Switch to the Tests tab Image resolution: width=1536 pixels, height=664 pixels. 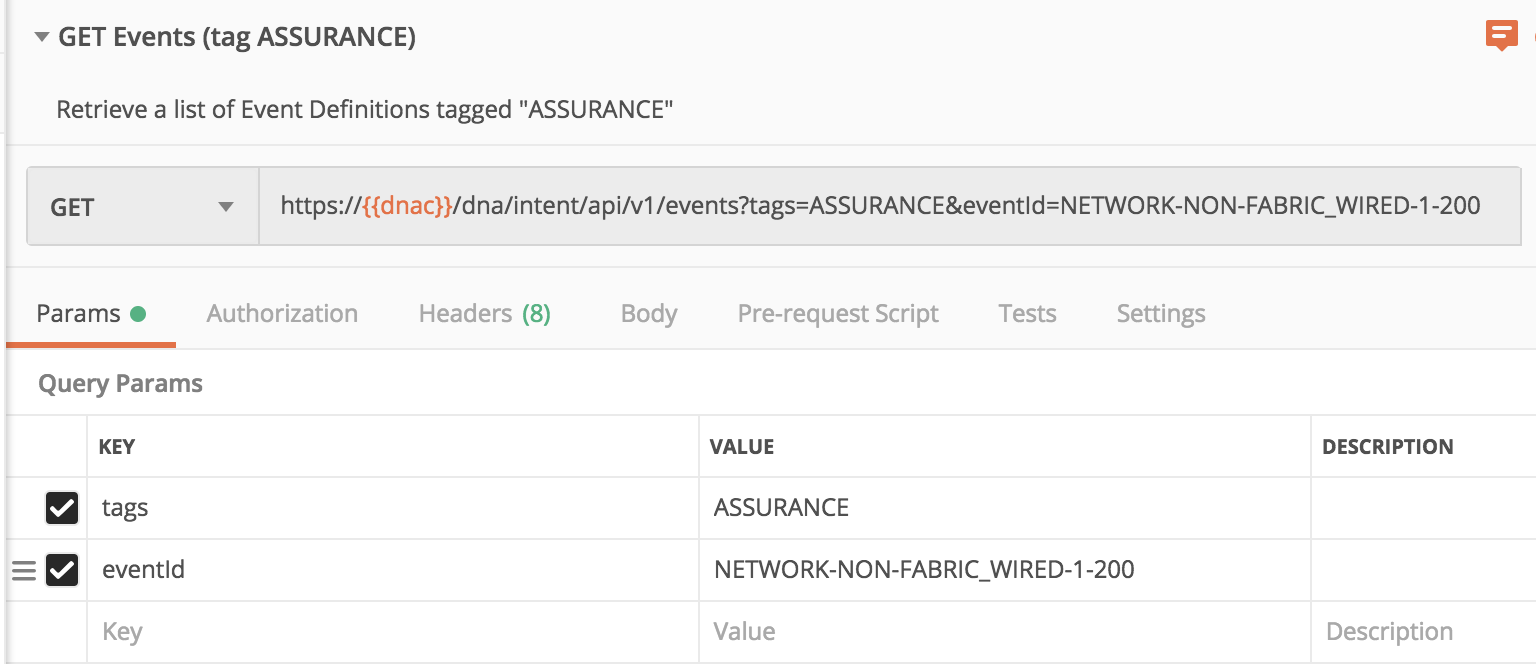1027,313
